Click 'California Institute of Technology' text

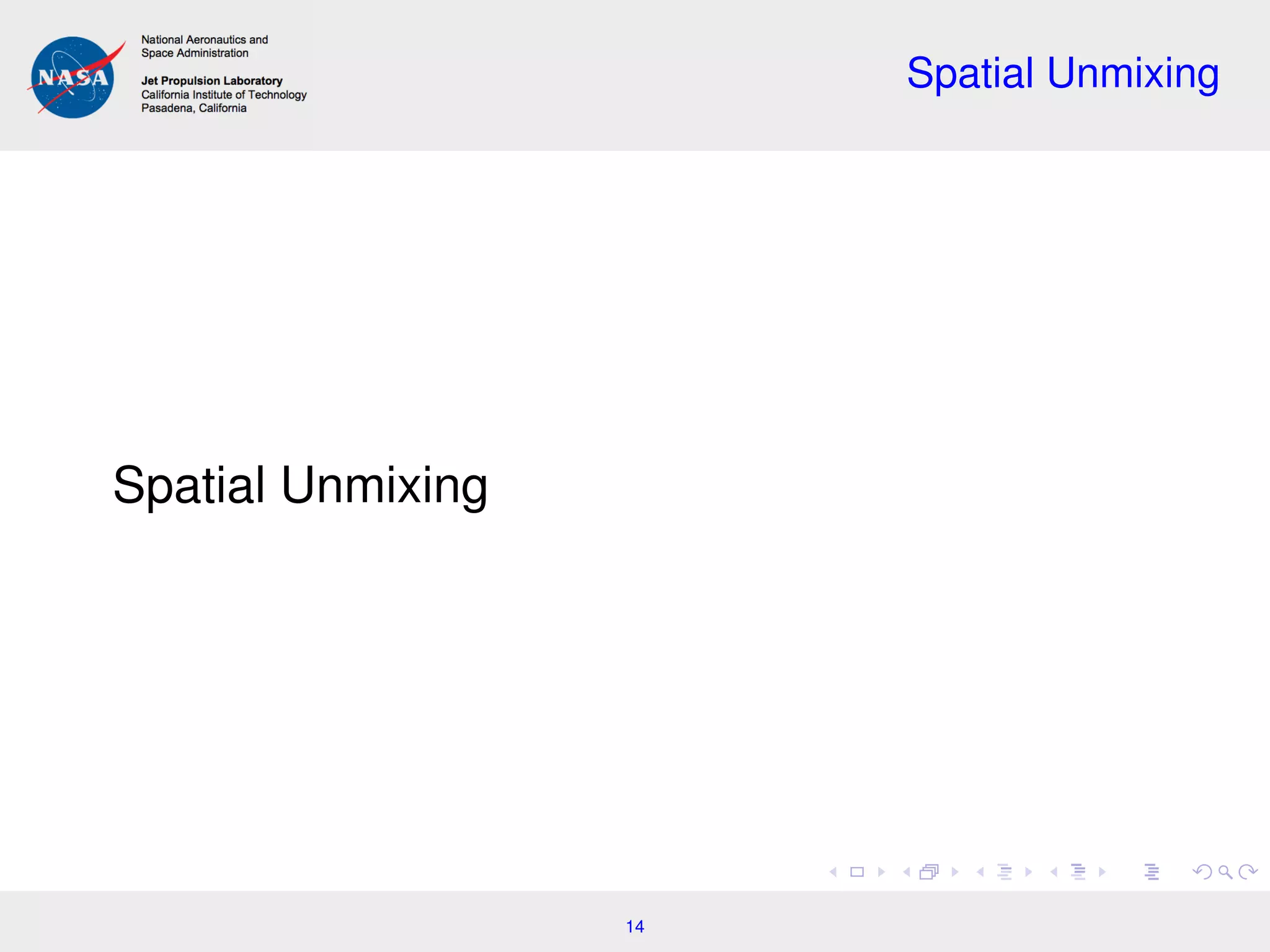pos(224,94)
